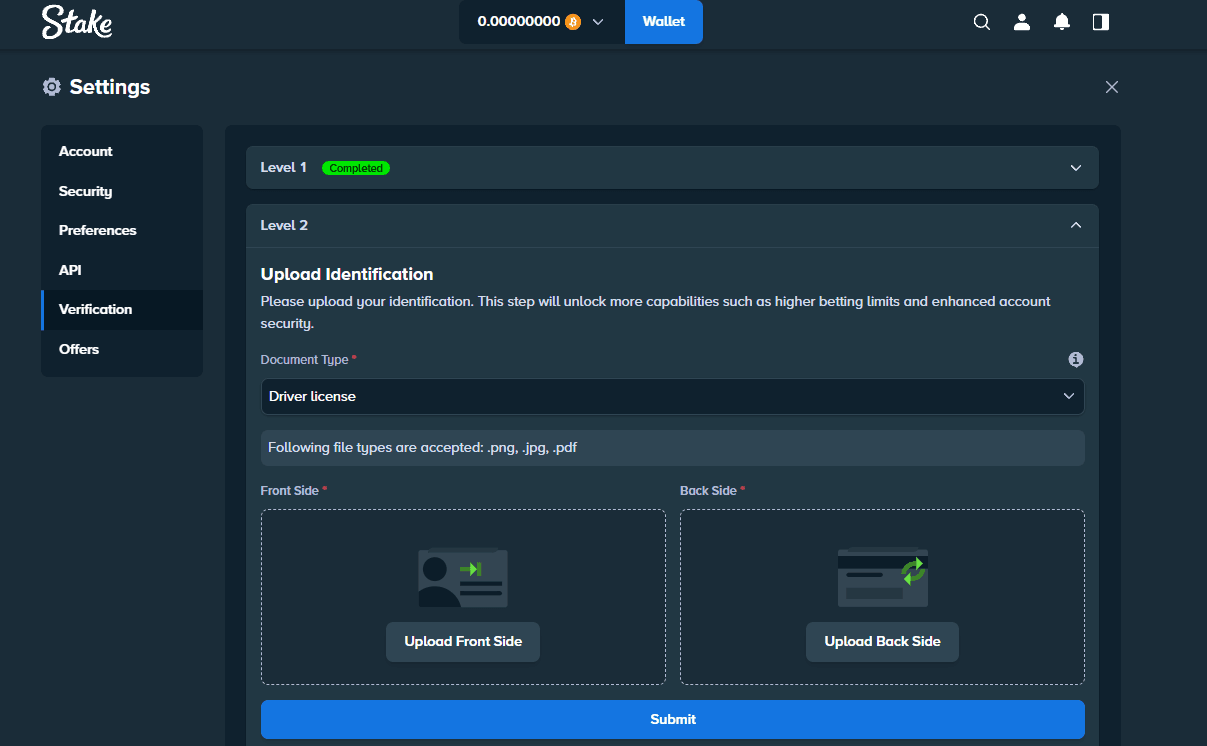Viewport: 1207px width, 746px height.
Task: Check notifications via the bell icon
Action: click(x=1061, y=21)
